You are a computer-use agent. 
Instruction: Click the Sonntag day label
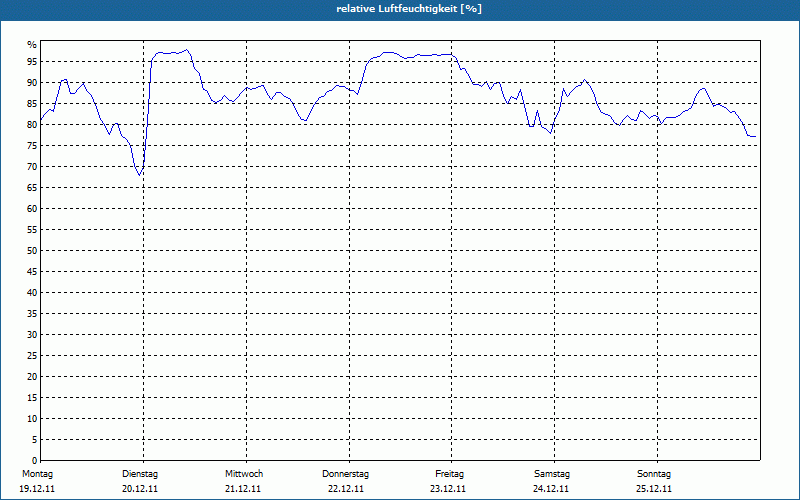654,474
